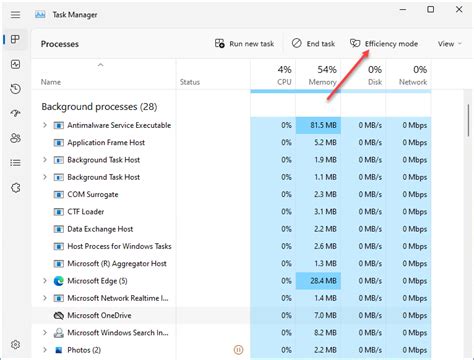The width and height of the screenshot is (474, 360).
Task: Select the Data Exchange Host row
Action: tap(231, 229)
